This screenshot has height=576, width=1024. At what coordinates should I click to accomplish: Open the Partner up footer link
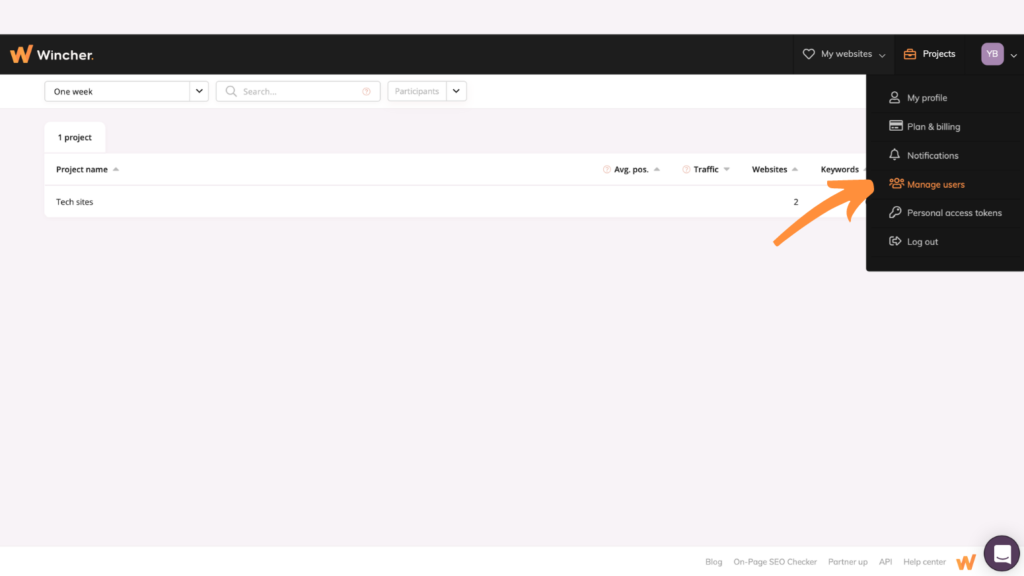(x=848, y=562)
